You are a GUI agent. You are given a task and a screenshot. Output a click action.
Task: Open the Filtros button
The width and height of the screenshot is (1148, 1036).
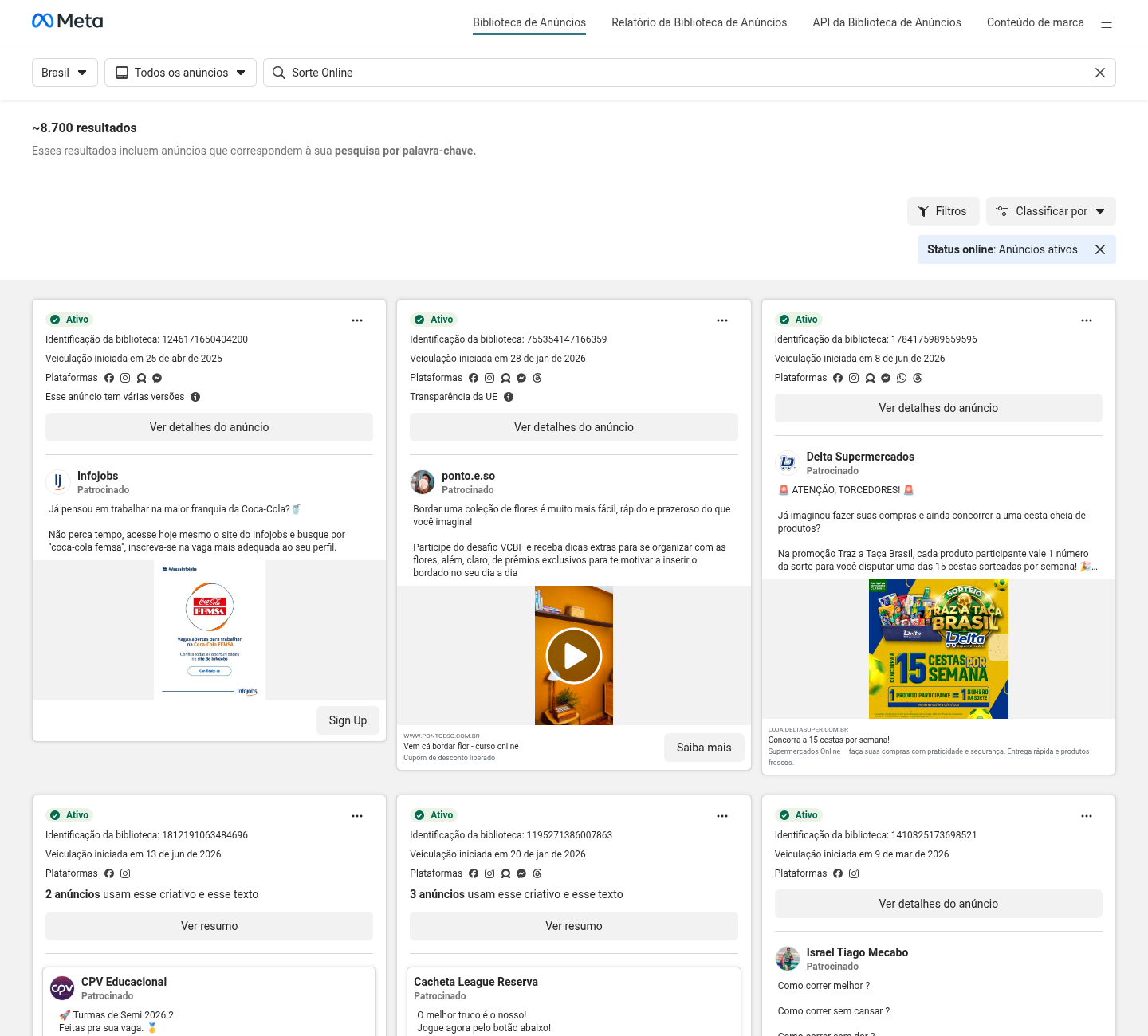[942, 211]
